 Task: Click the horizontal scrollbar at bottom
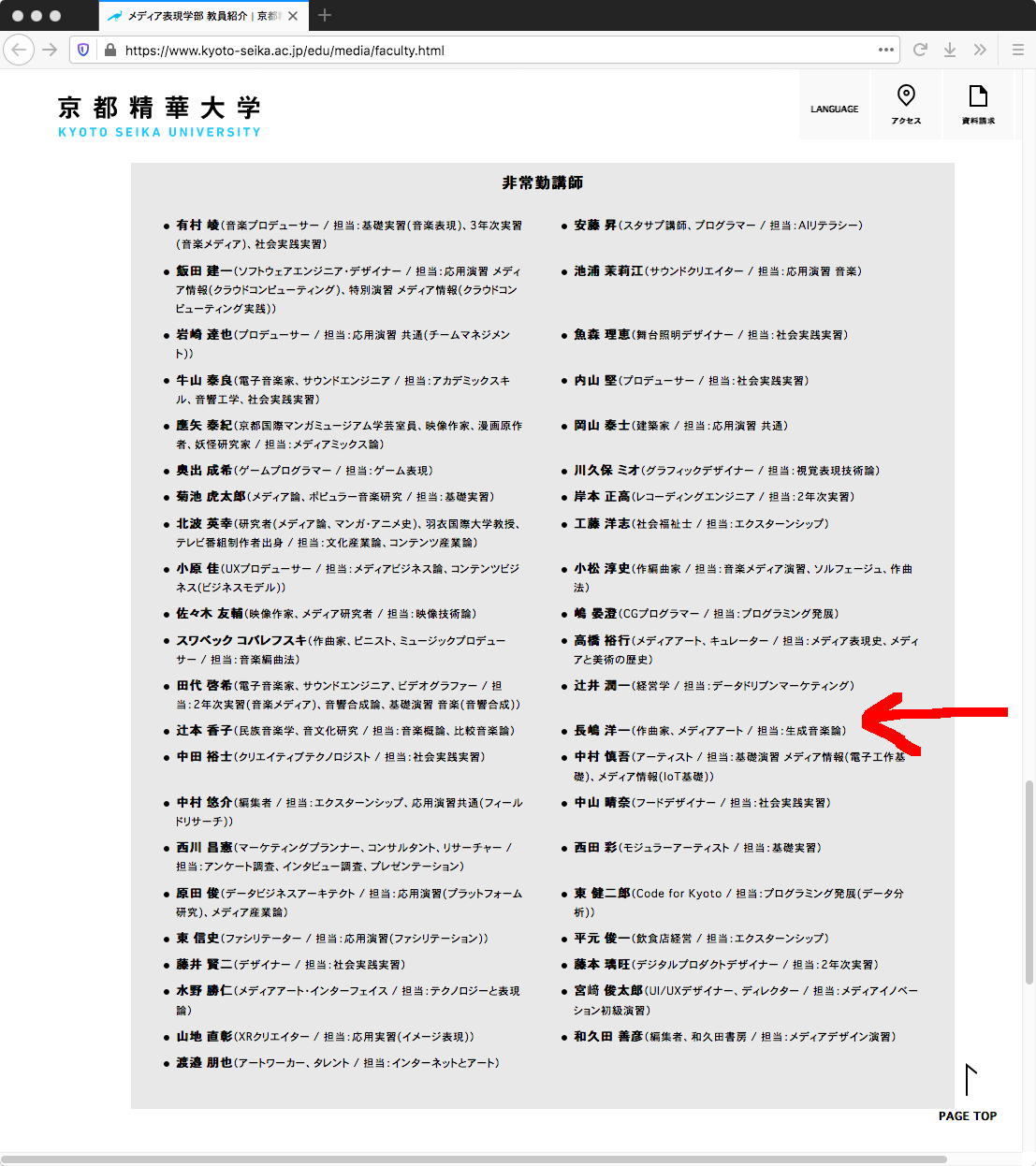click(x=473, y=1160)
